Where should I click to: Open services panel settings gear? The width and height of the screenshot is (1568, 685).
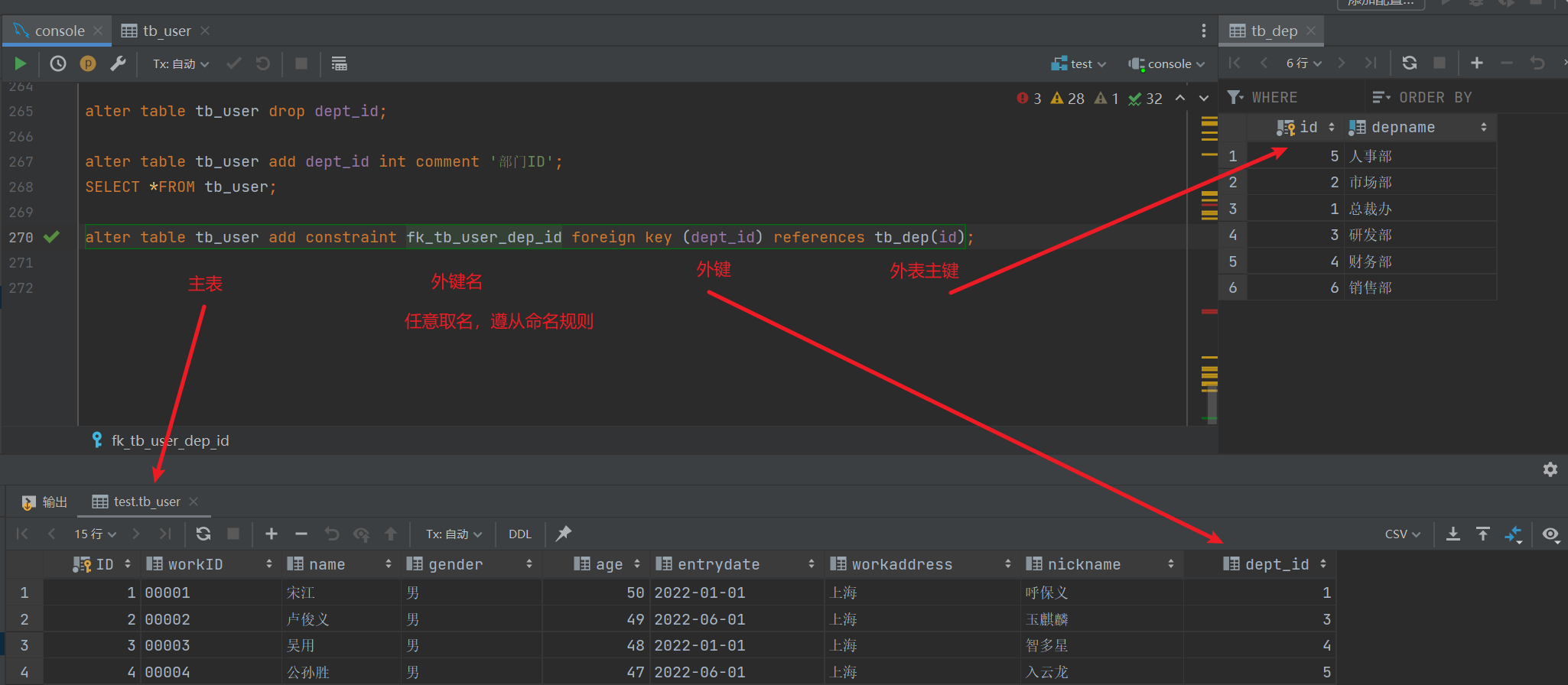[x=1550, y=469]
